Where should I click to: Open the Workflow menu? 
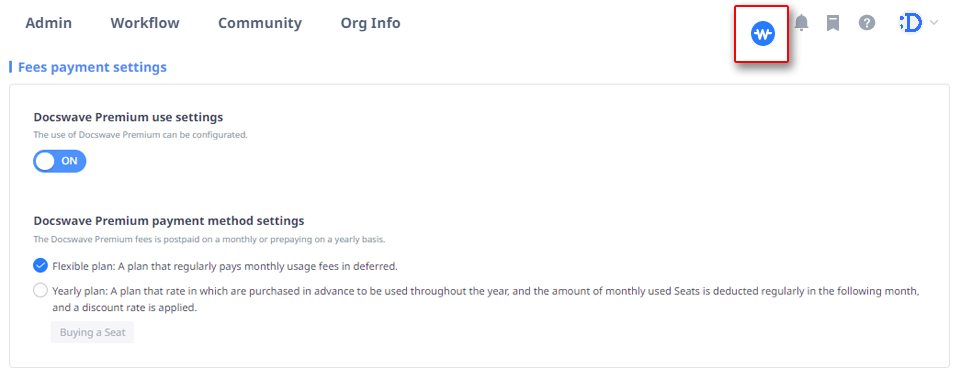click(145, 23)
